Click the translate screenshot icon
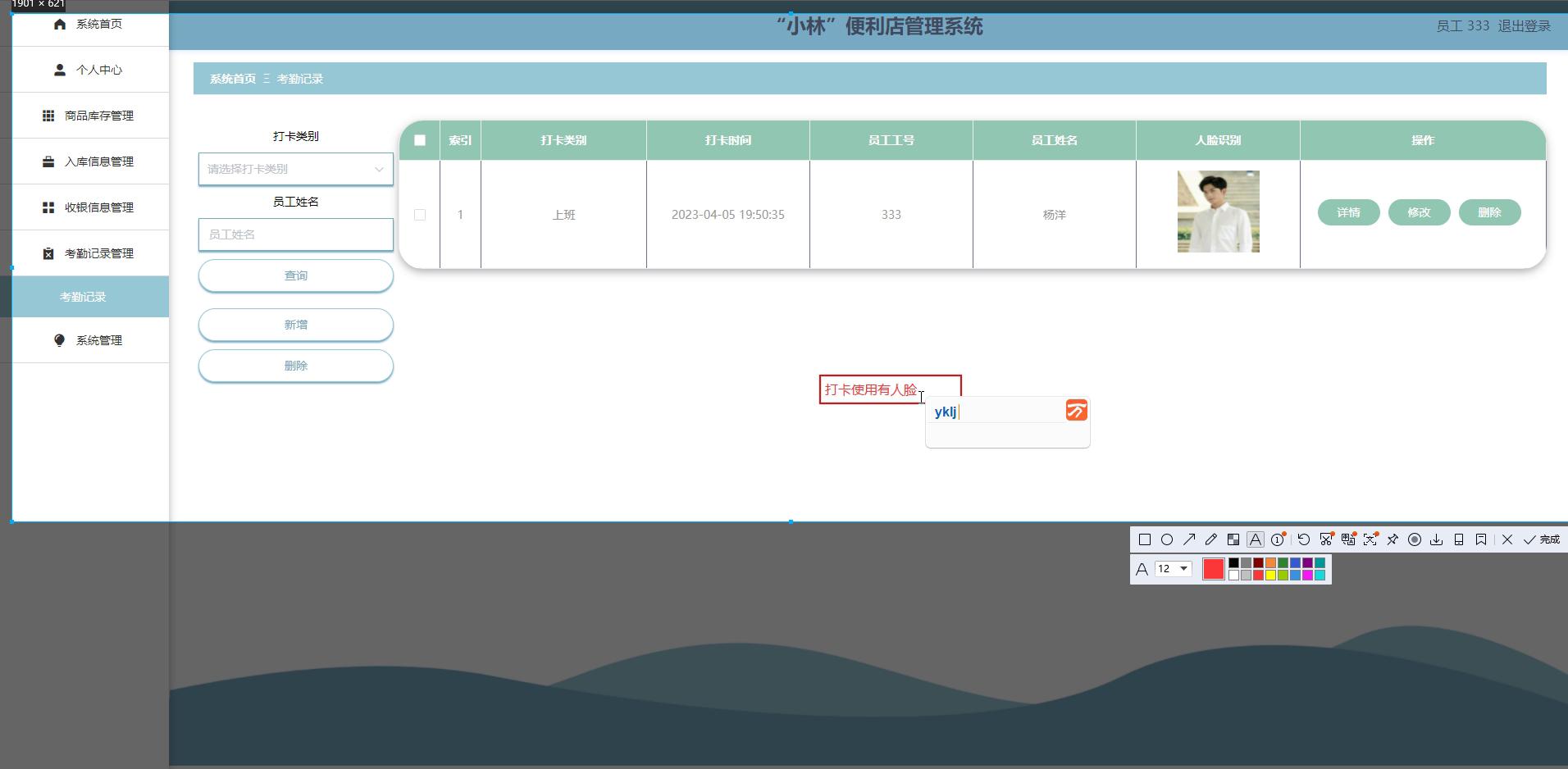1568x769 pixels. tap(1348, 539)
